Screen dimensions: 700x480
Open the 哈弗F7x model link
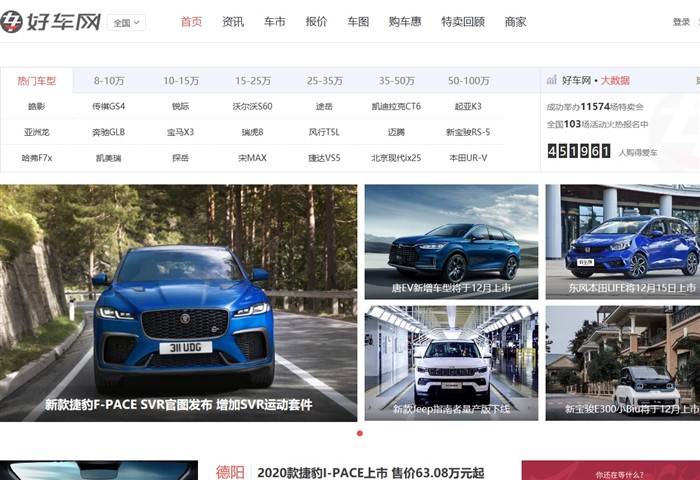tap(37, 158)
